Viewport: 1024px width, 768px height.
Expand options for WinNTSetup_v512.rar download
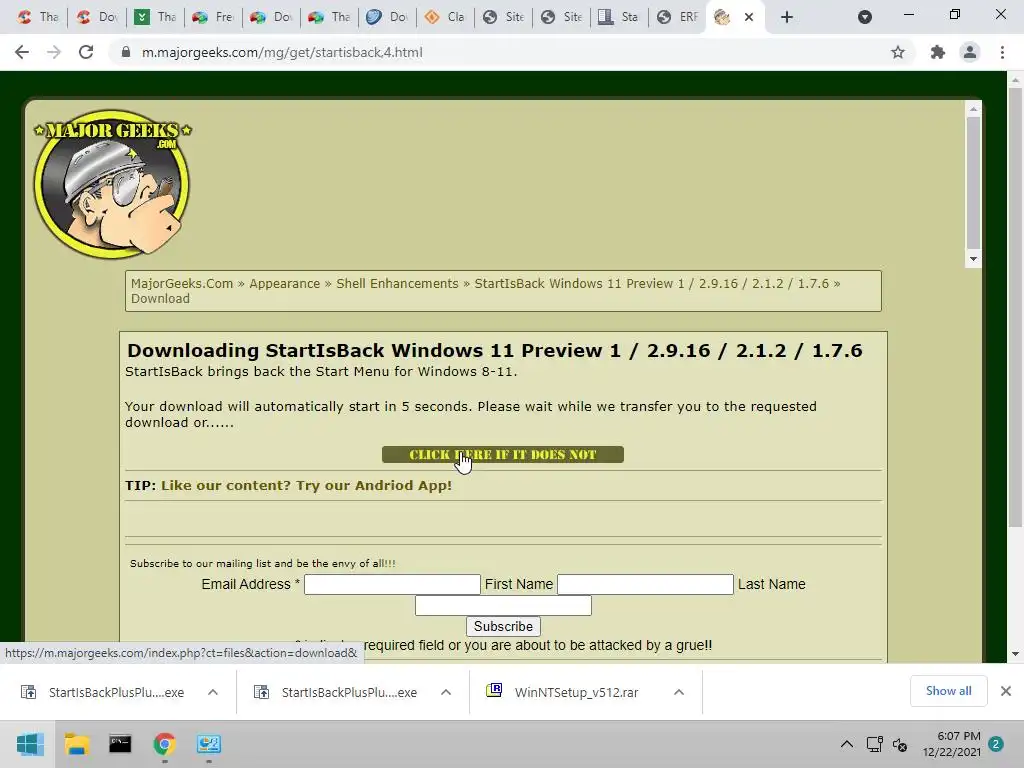[x=679, y=692]
